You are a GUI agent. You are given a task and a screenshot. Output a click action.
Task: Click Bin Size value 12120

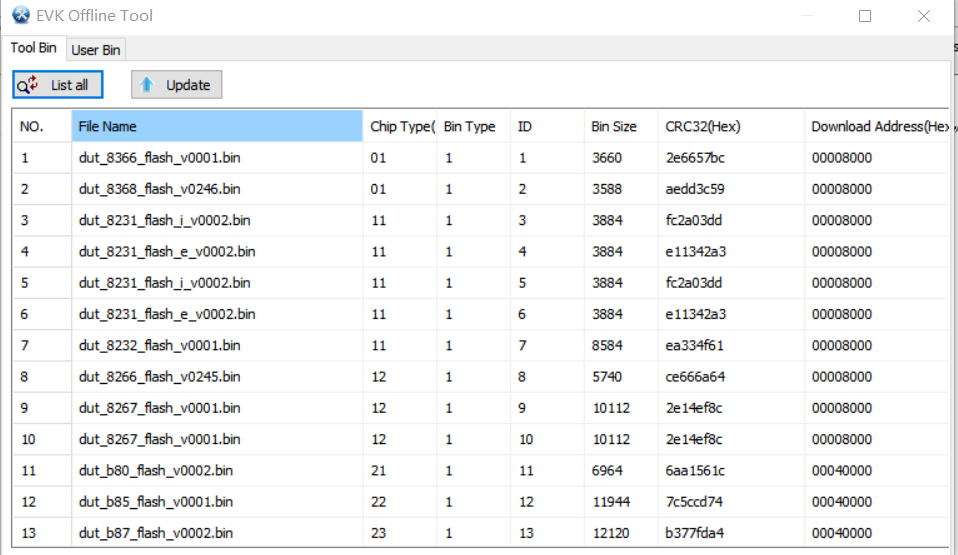pyautogui.click(x=611, y=532)
